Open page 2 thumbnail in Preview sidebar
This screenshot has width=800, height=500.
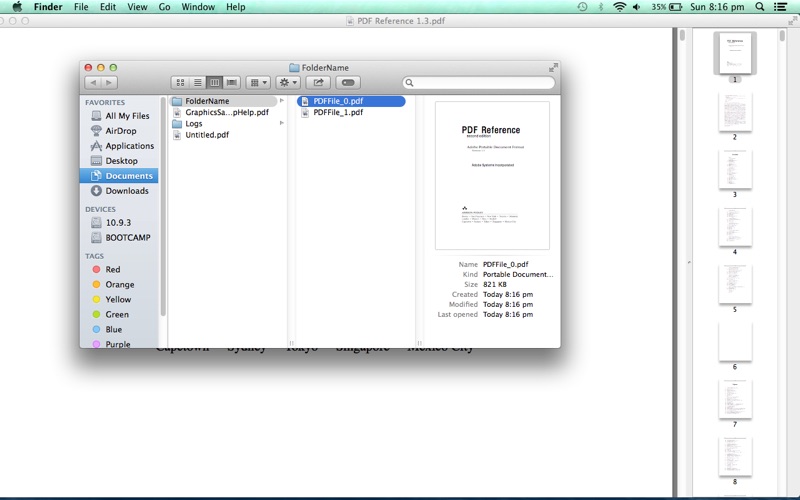tap(735, 112)
